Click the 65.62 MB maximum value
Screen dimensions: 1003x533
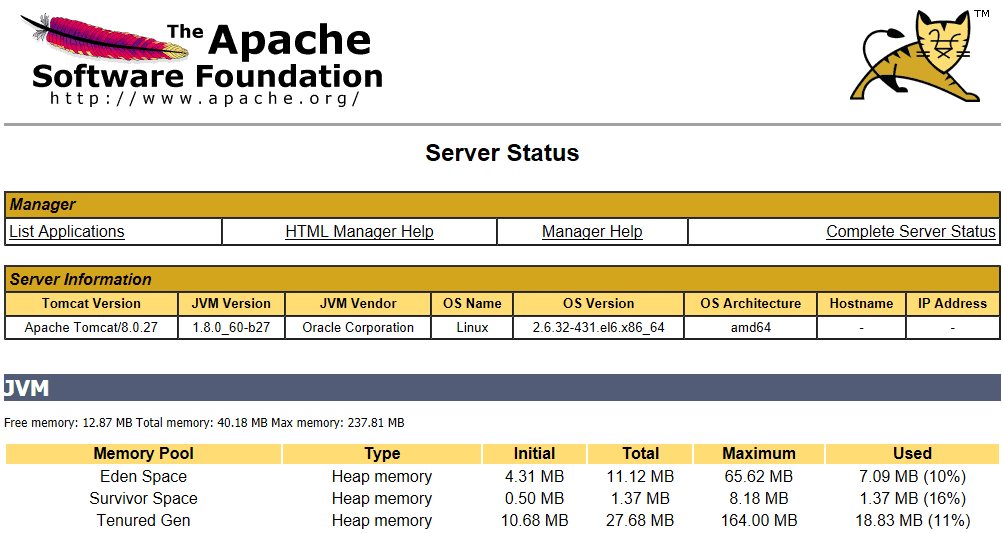(x=759, y=477)
